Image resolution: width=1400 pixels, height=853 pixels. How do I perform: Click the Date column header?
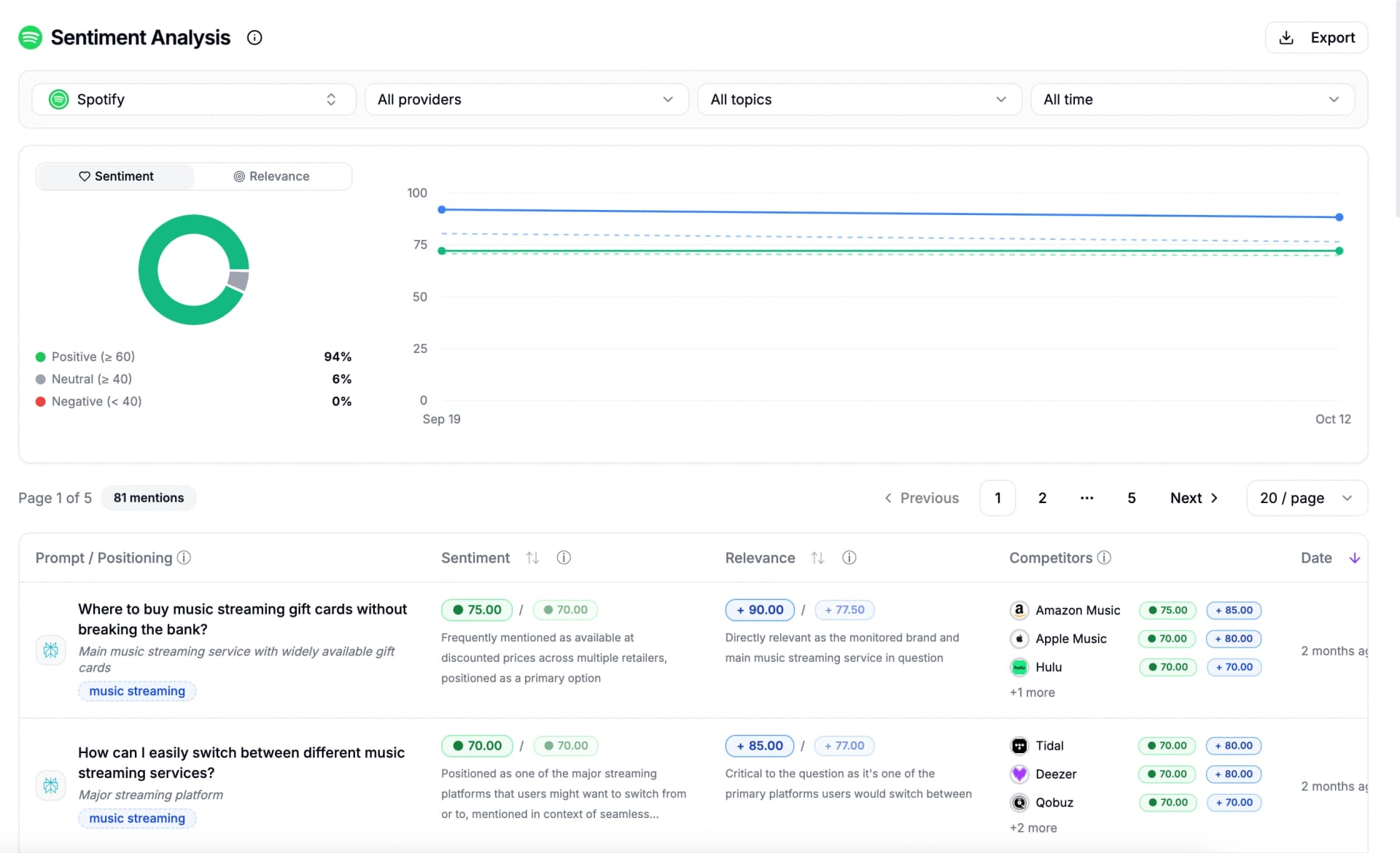[1316, 558]
